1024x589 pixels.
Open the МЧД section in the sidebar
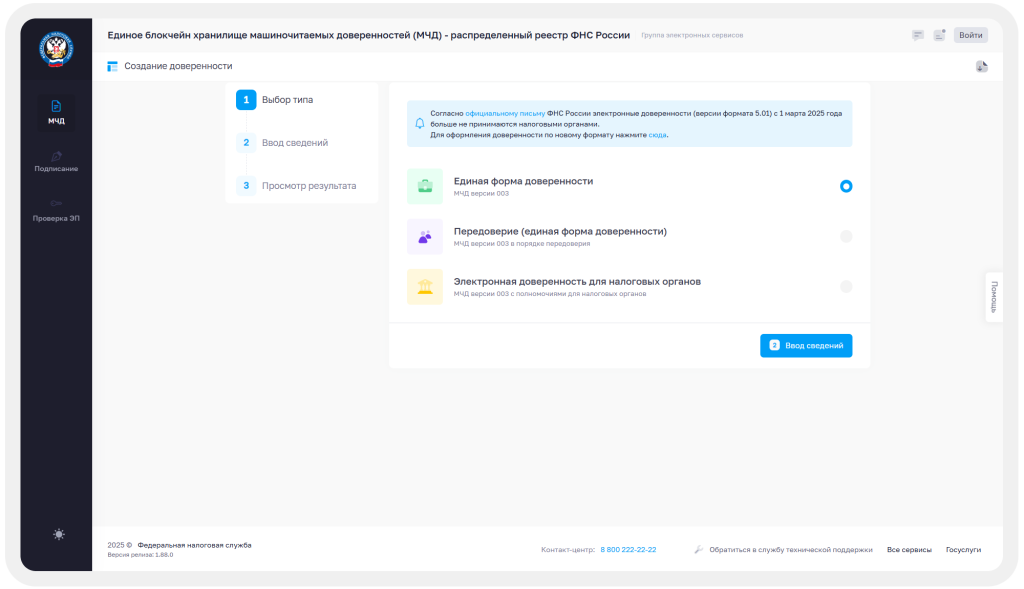[56, 114]
